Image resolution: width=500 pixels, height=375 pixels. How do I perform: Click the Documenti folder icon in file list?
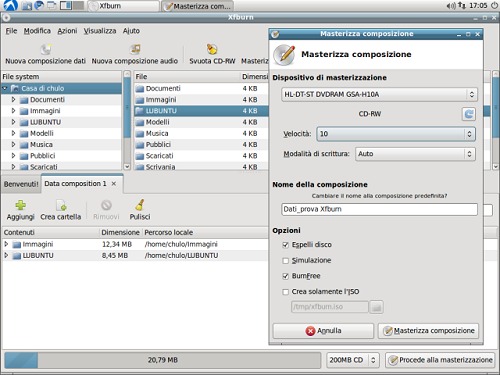[140, 89]
